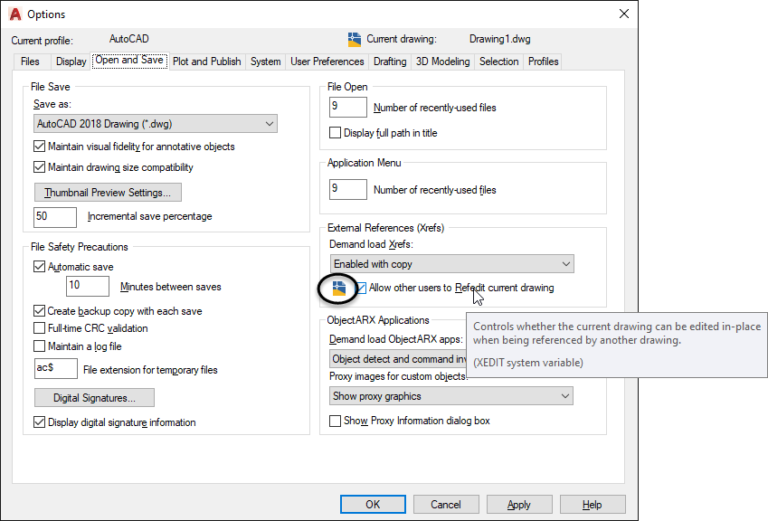Click Thumbnail Preview Settings button
768x521 pixels.
(x=108, y=192)
